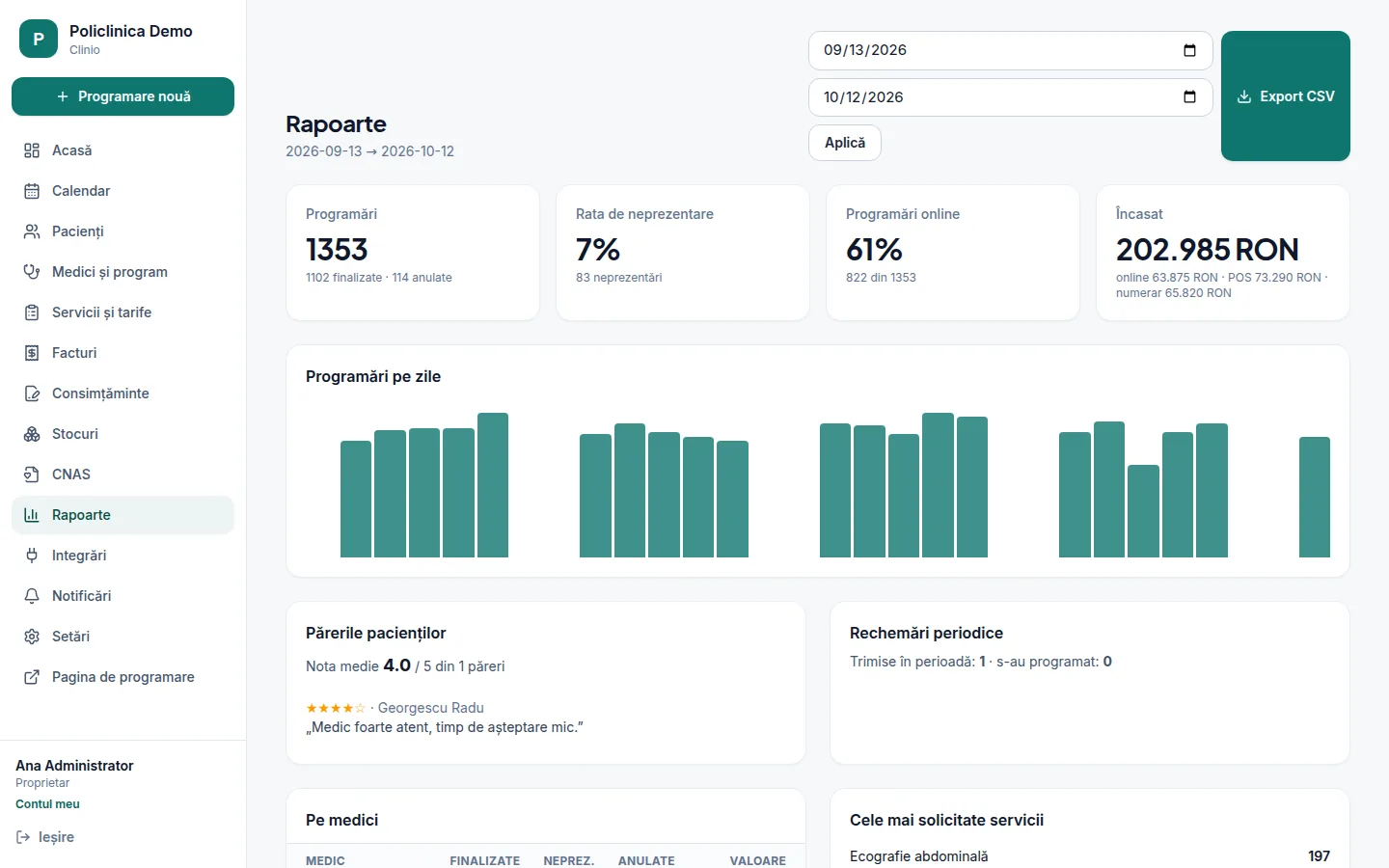Screen dimensions: 1389x868
Task: Click the Aplică button
Action: (x=845, y=143)
